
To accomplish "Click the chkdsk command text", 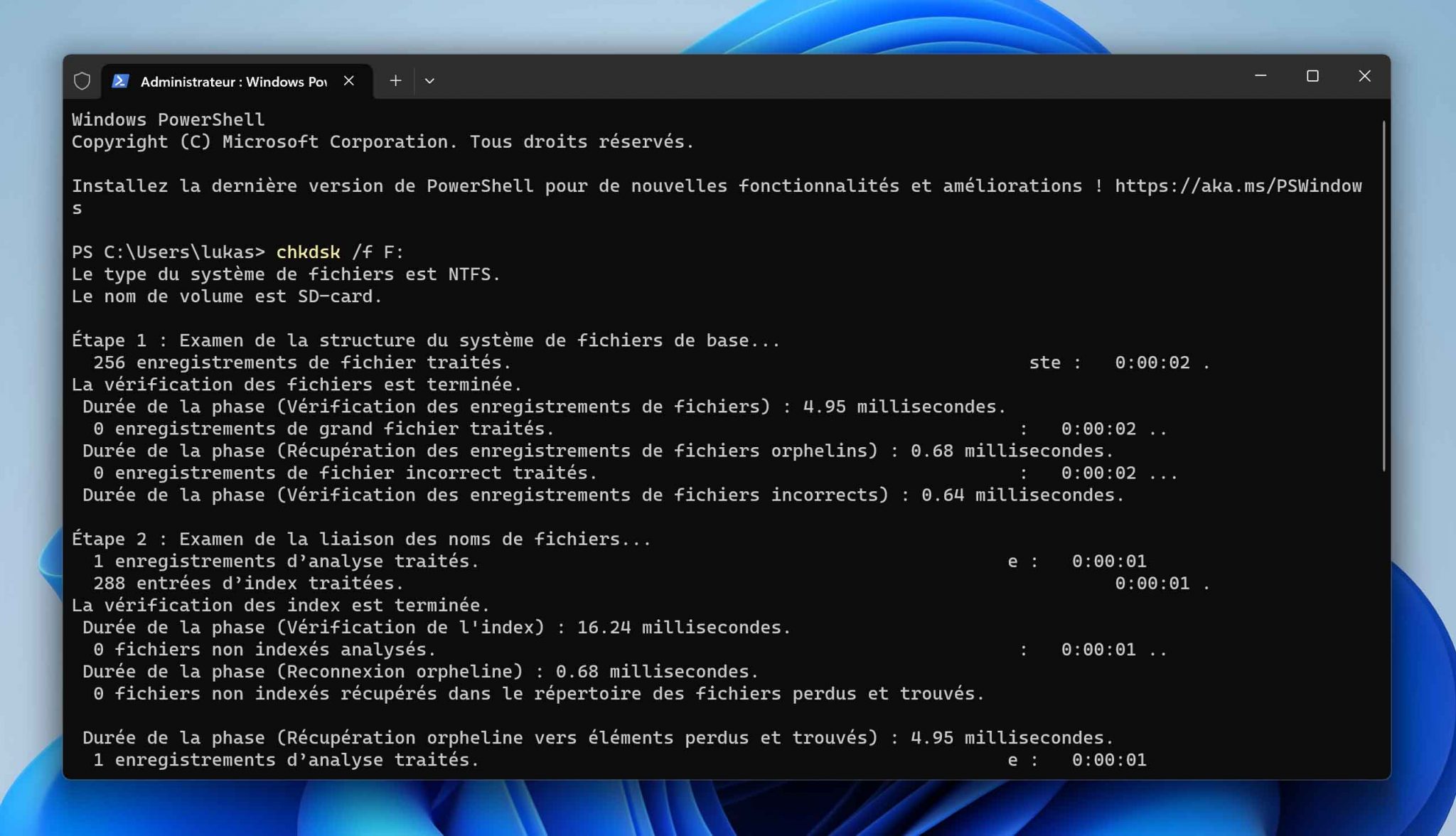I will (x=308, y=252).
